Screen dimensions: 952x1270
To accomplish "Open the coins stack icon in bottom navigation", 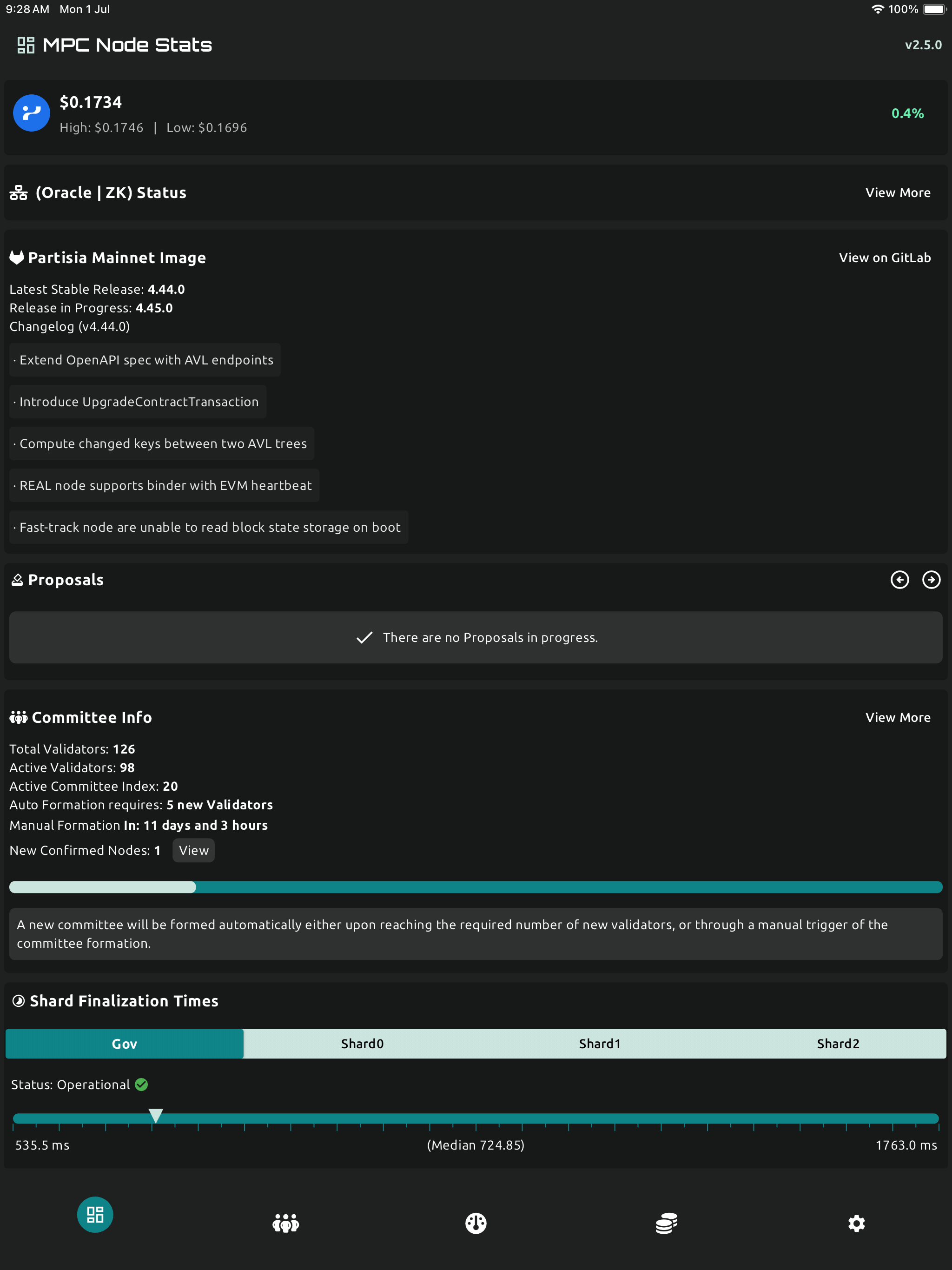I will point(666,1224).
